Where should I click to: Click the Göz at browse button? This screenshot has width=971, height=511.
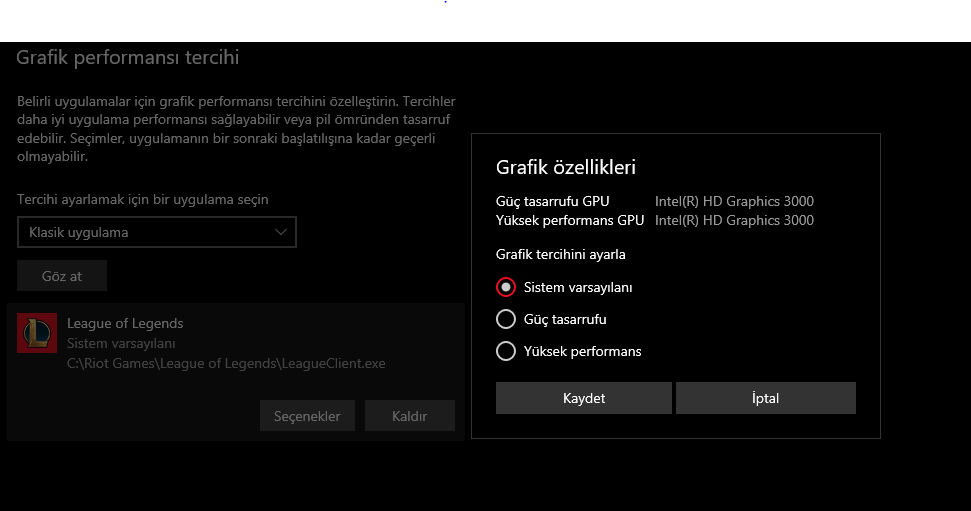pos(62,276)
